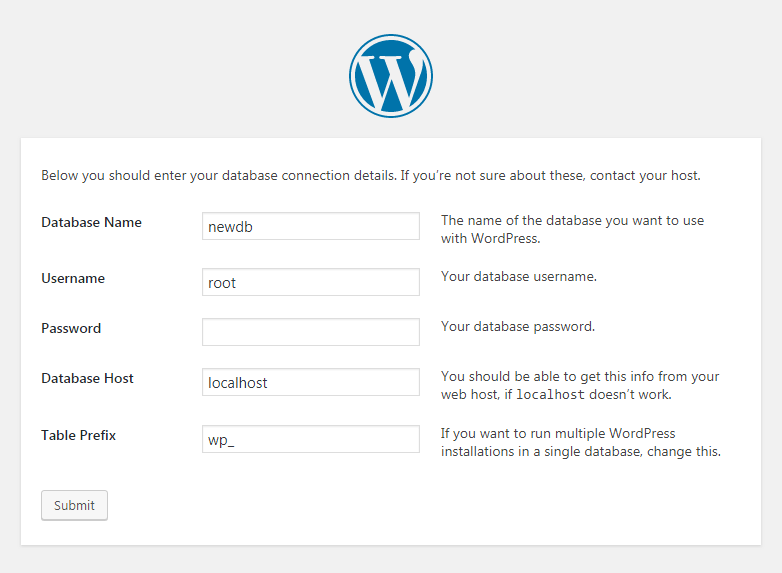Click the WordPress logo at top
The height and width of the screenshot is (573, 782).
391,76
